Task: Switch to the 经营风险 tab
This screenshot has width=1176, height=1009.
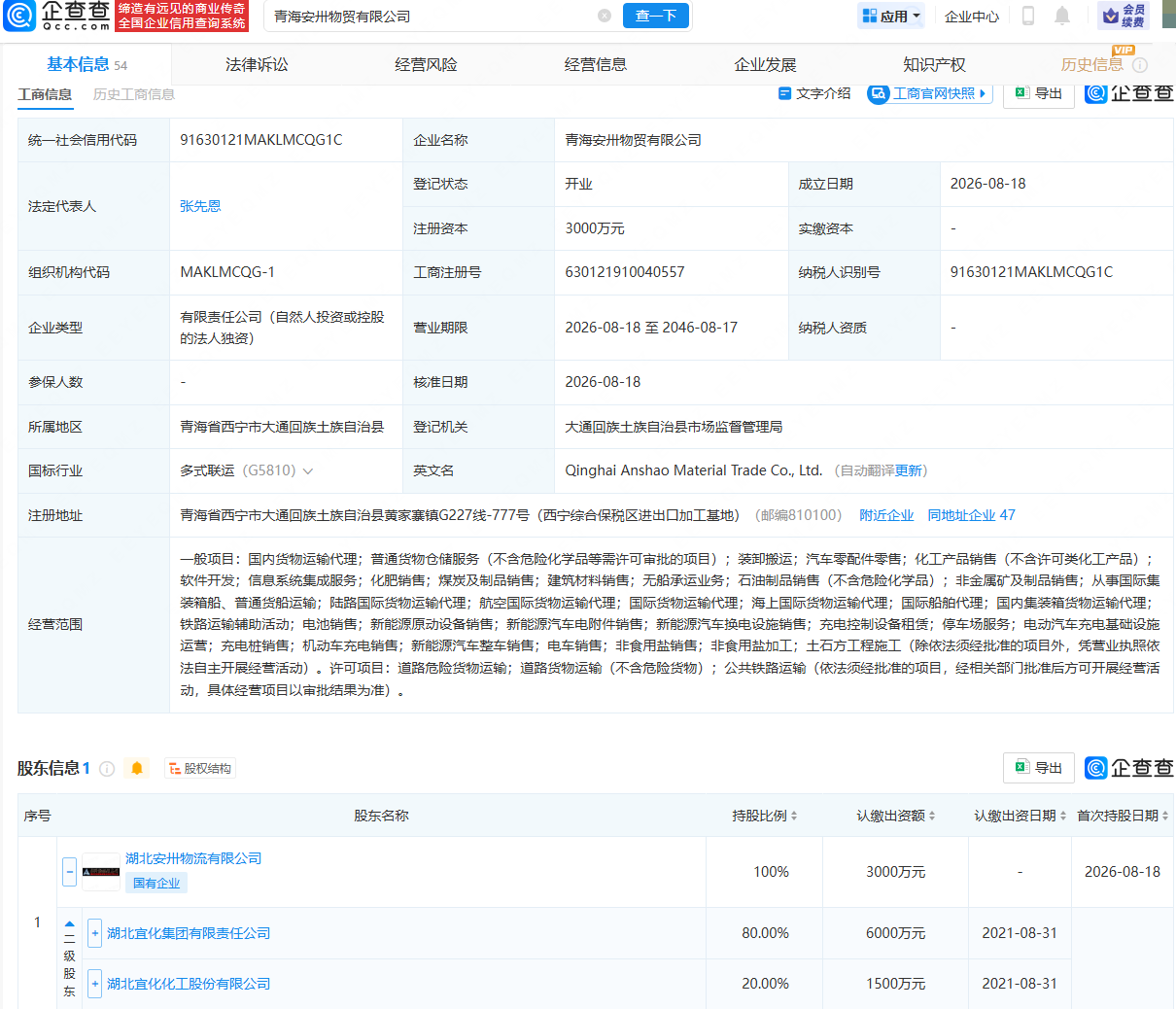Action: 426,64
